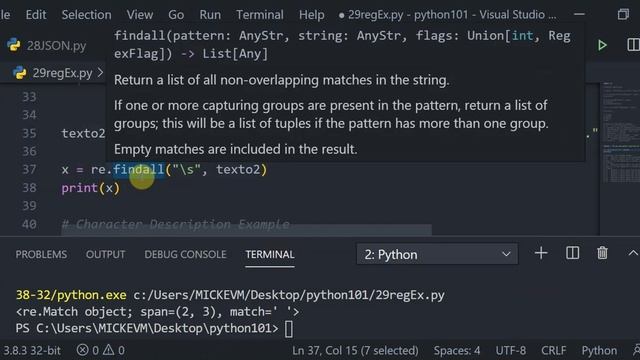This screenshot has height=360, width=640.
Task: Click the "\s" pattern string argument
Action: click(186, 169)
